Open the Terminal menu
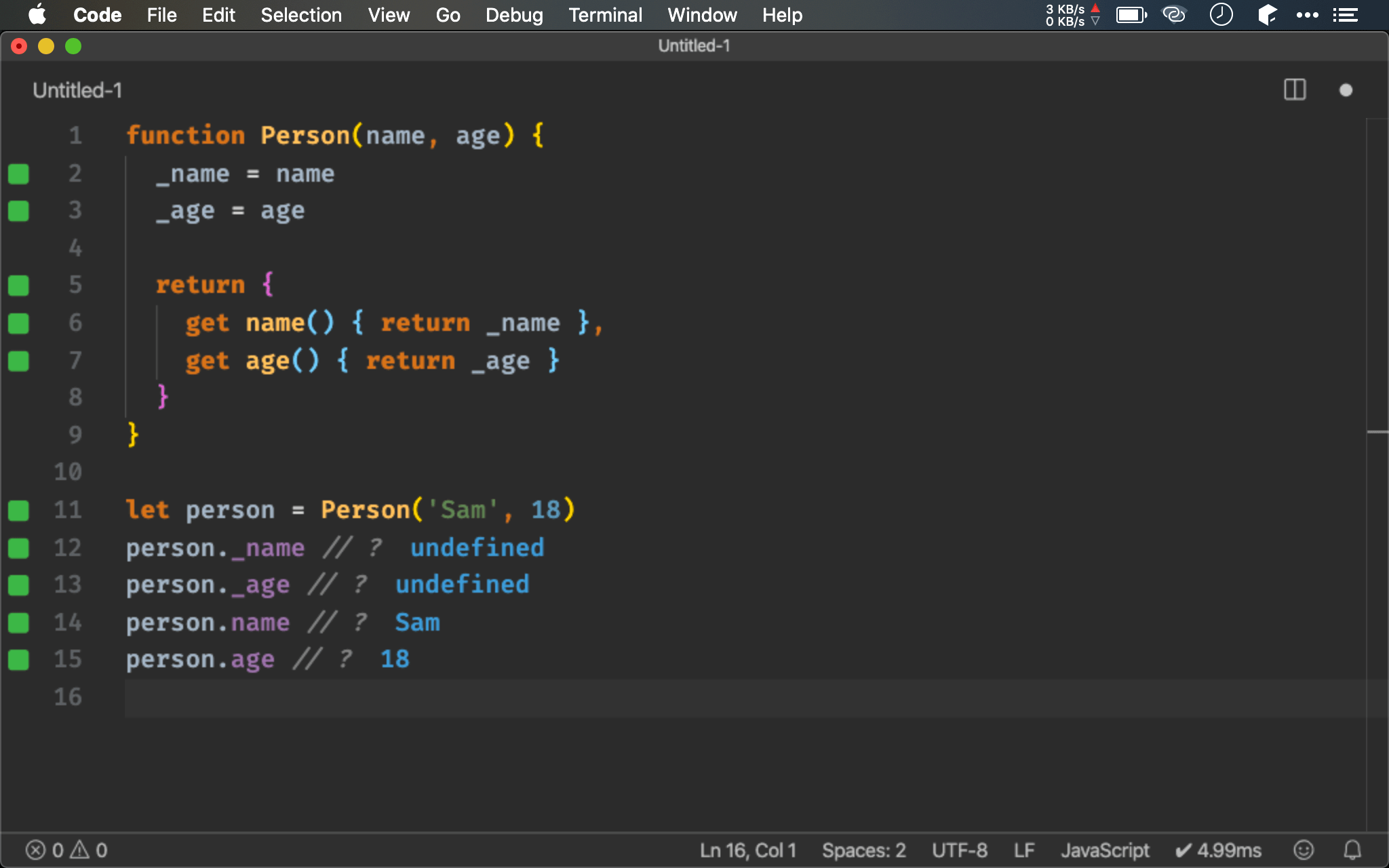 605,15
